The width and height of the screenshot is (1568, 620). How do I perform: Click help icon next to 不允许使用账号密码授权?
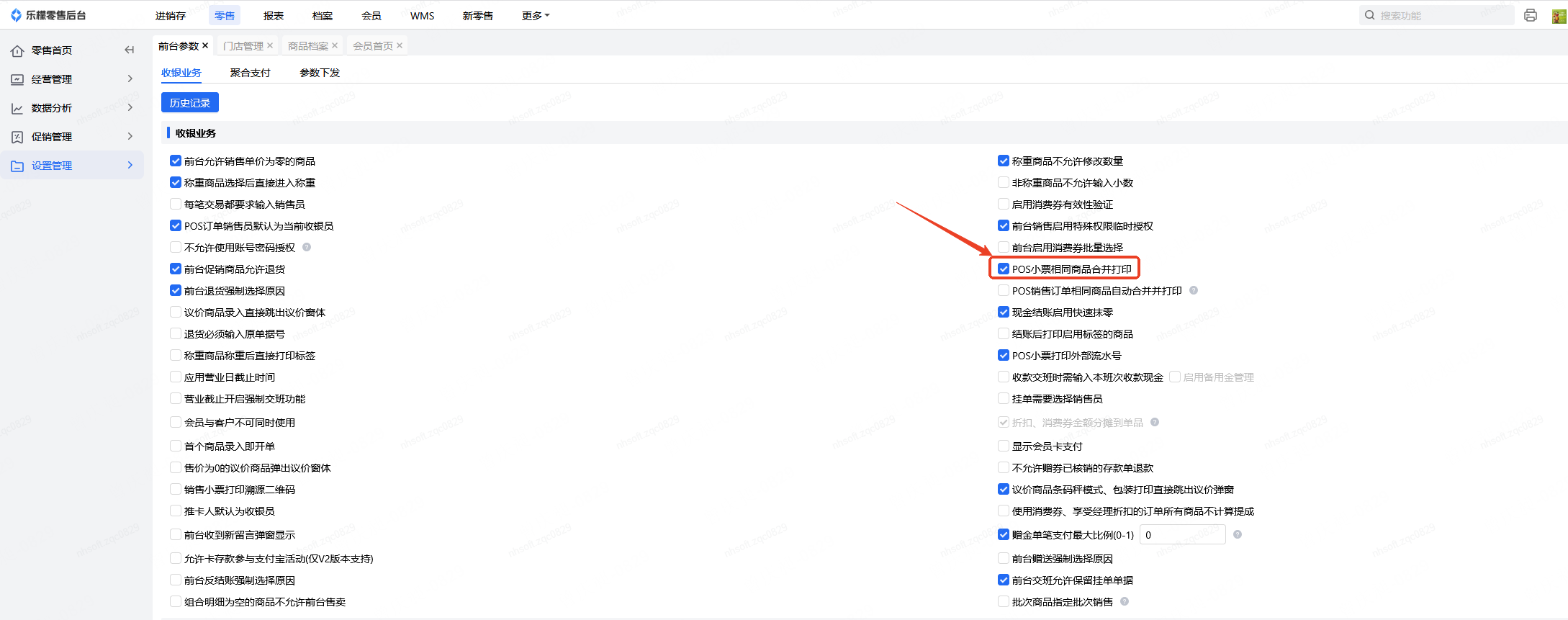(307, 247)
